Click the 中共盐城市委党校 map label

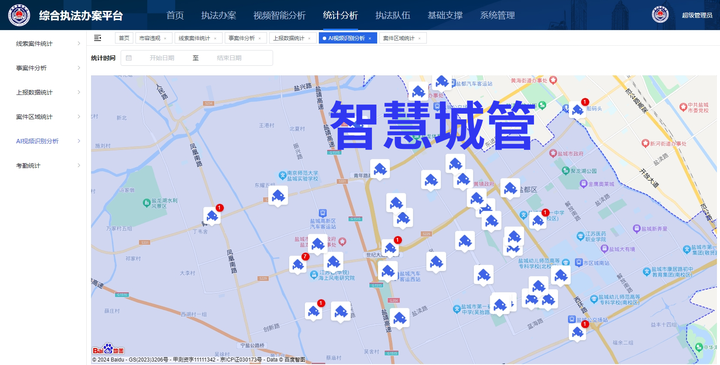[x=698, y=107]
